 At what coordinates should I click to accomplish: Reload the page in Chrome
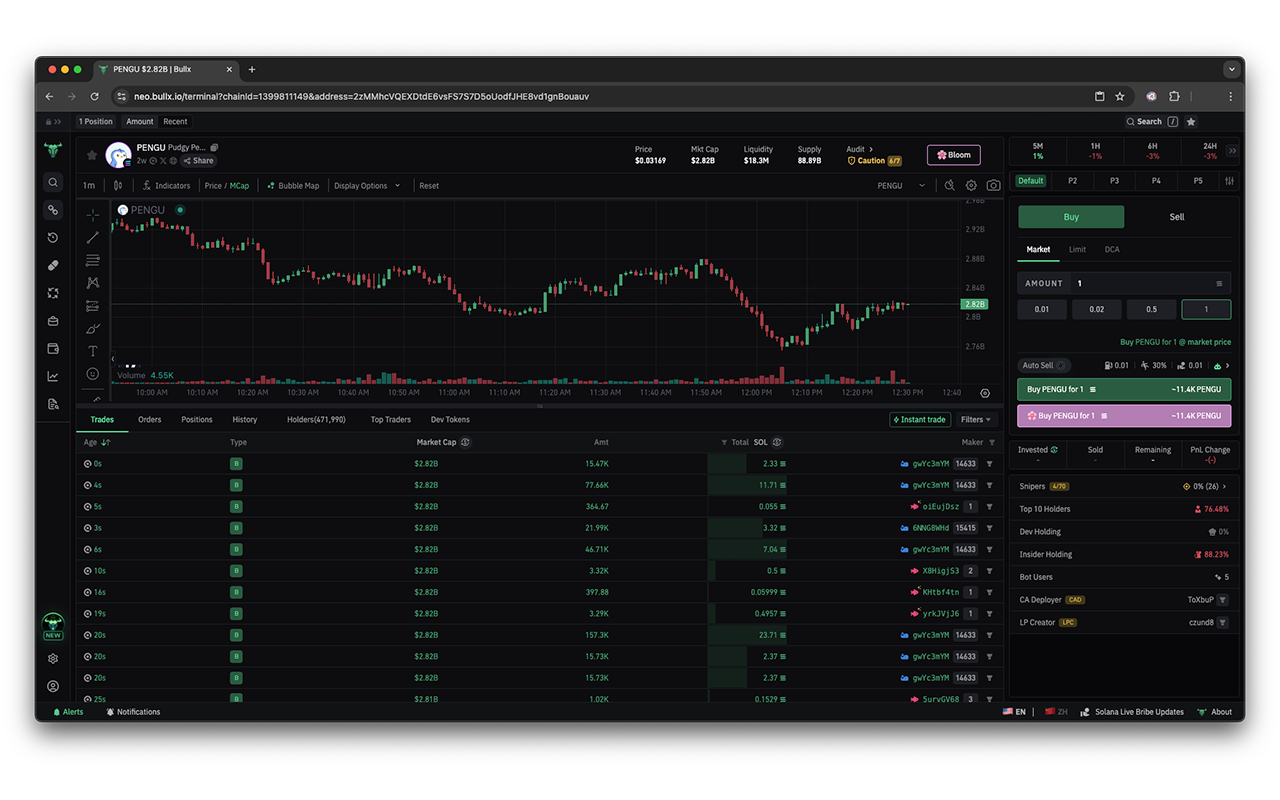[x=95, y=97]
